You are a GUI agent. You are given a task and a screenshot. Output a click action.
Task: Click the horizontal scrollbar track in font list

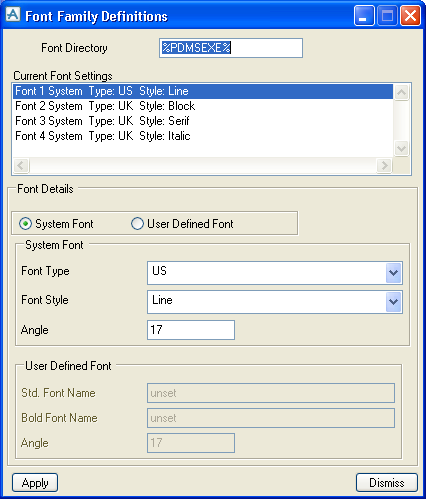pos(203,165)
